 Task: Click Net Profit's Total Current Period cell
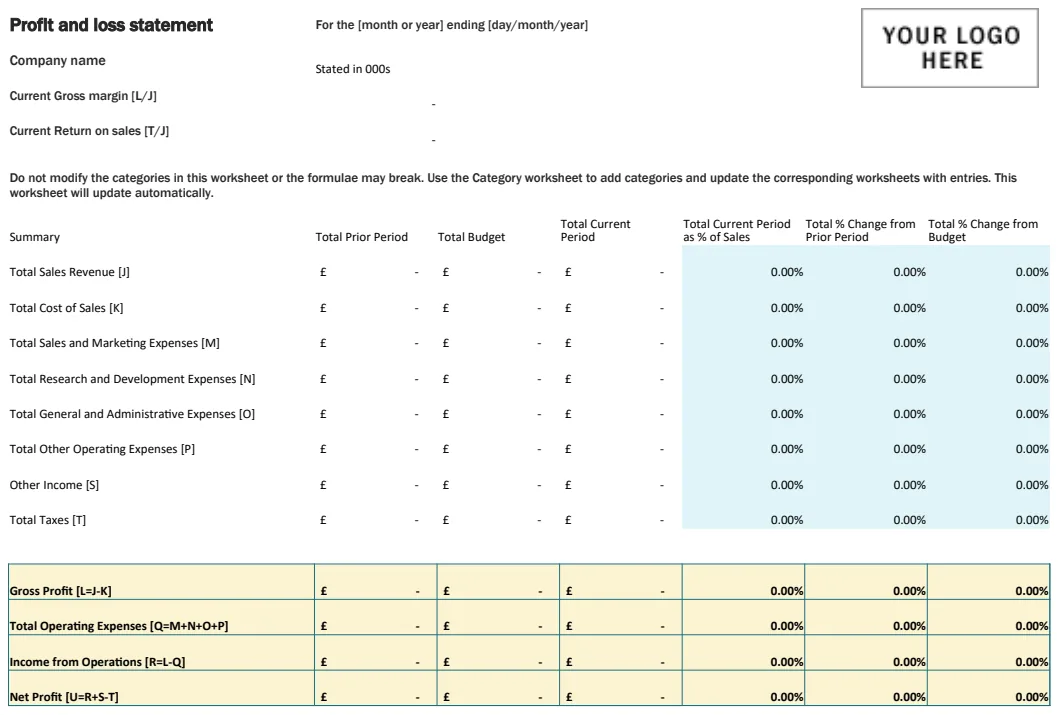[621, 688]
